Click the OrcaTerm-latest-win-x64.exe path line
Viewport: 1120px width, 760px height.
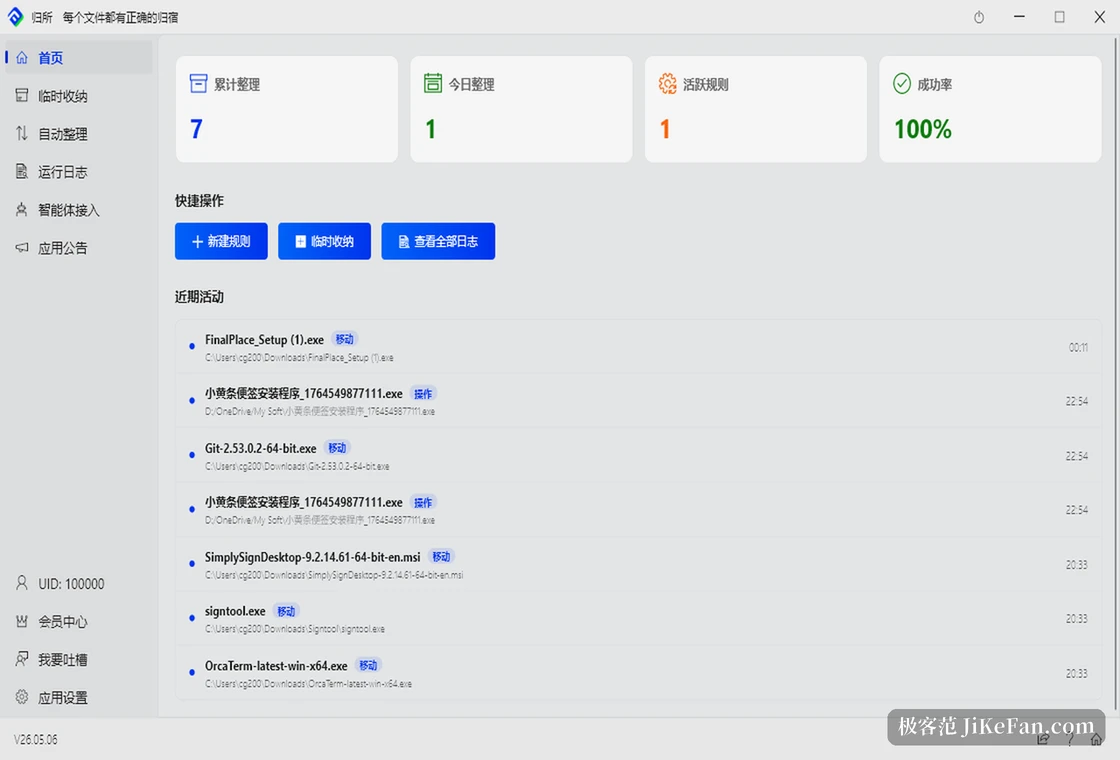(x=309, y=684)
